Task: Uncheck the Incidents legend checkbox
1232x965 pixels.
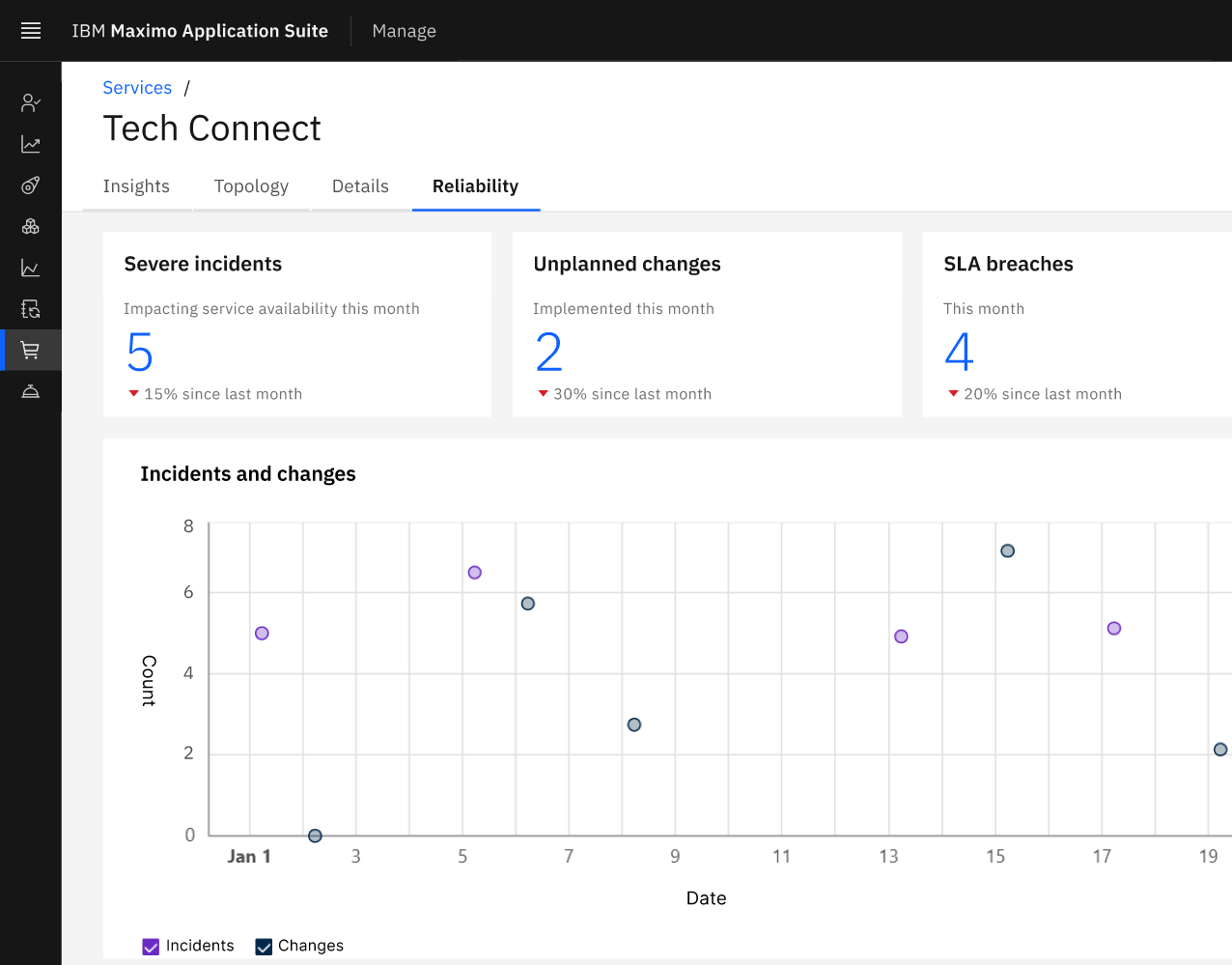Action: pos(151,947)
